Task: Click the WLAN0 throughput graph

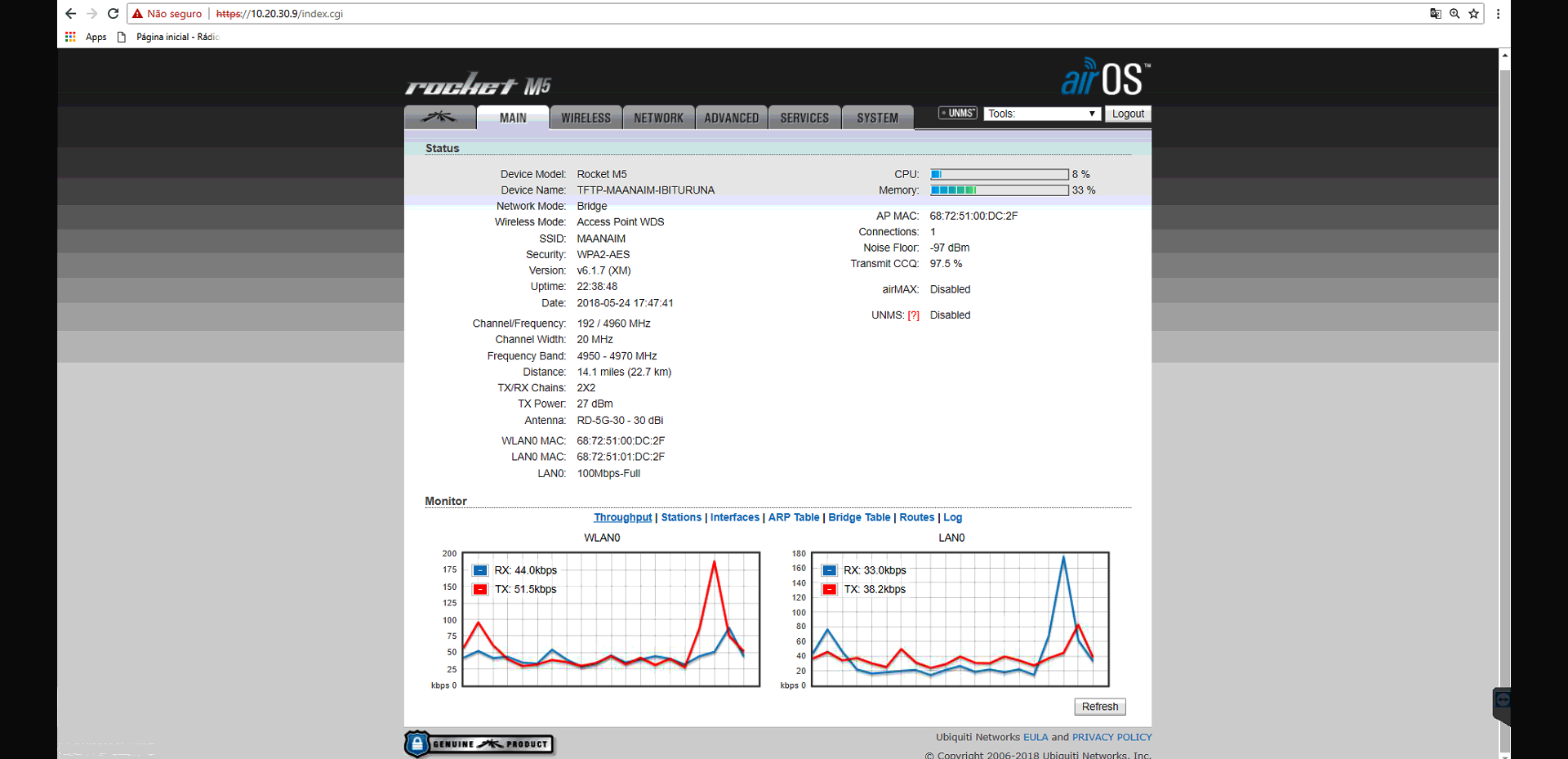Action: [x=611, y=619]
